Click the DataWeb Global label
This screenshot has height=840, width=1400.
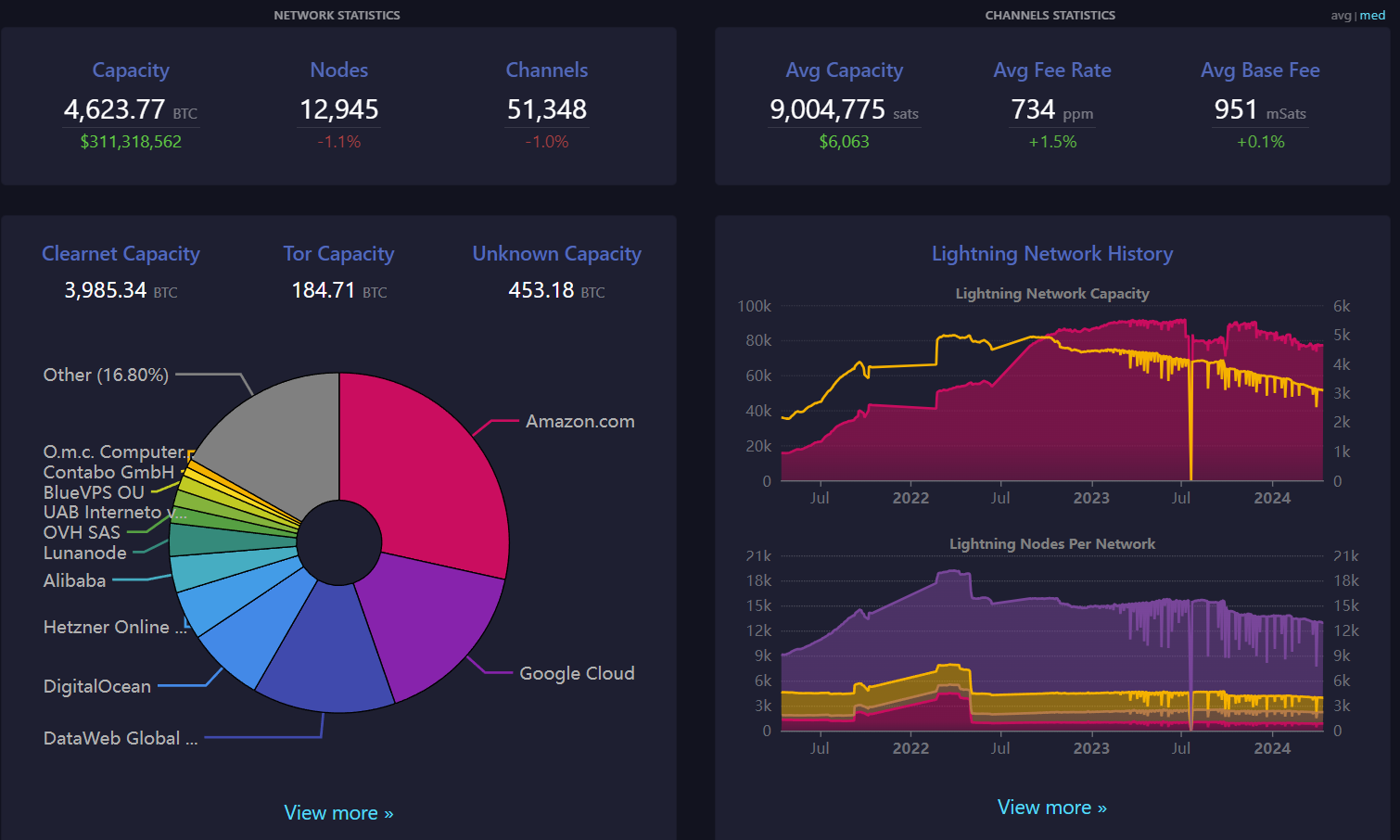(121, 739)
